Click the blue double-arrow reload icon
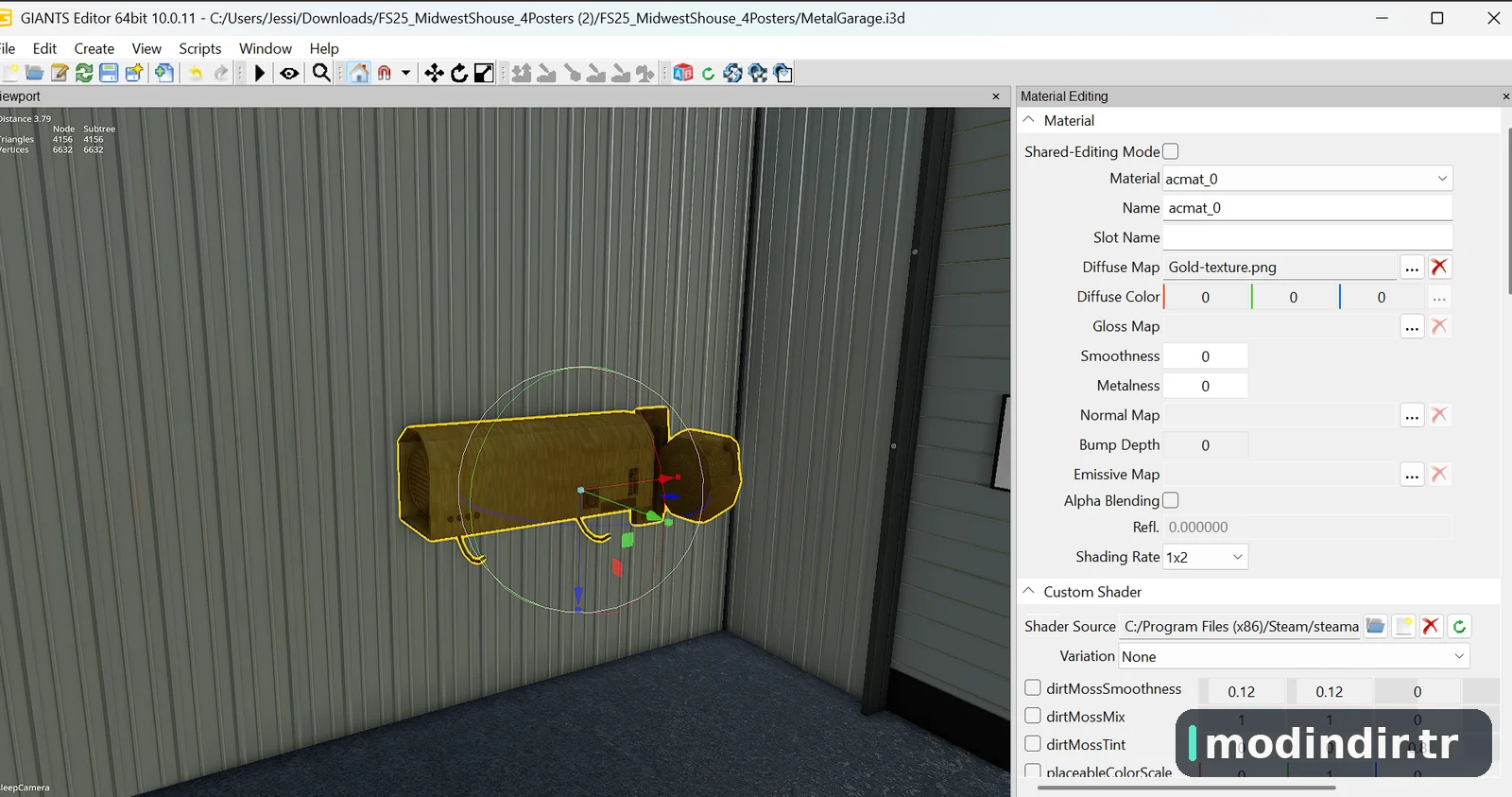 732,73
